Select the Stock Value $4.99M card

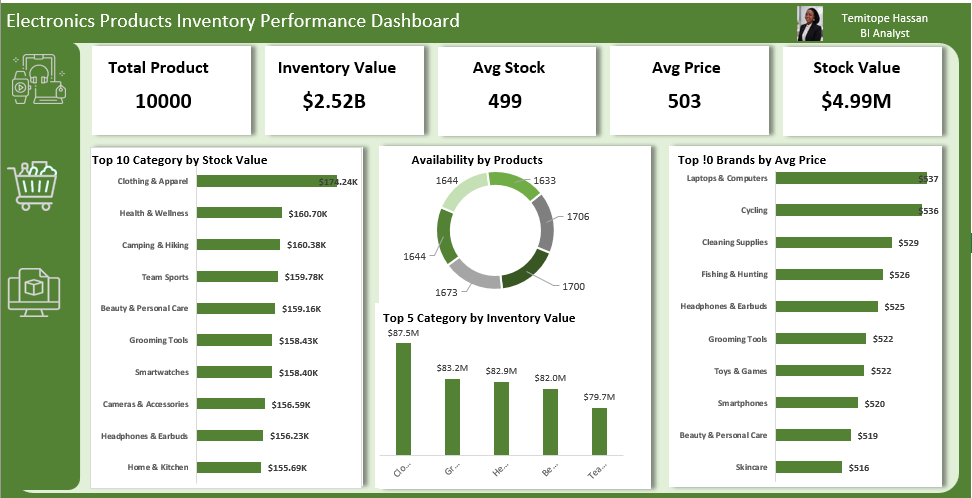click(x=862, y=90)
